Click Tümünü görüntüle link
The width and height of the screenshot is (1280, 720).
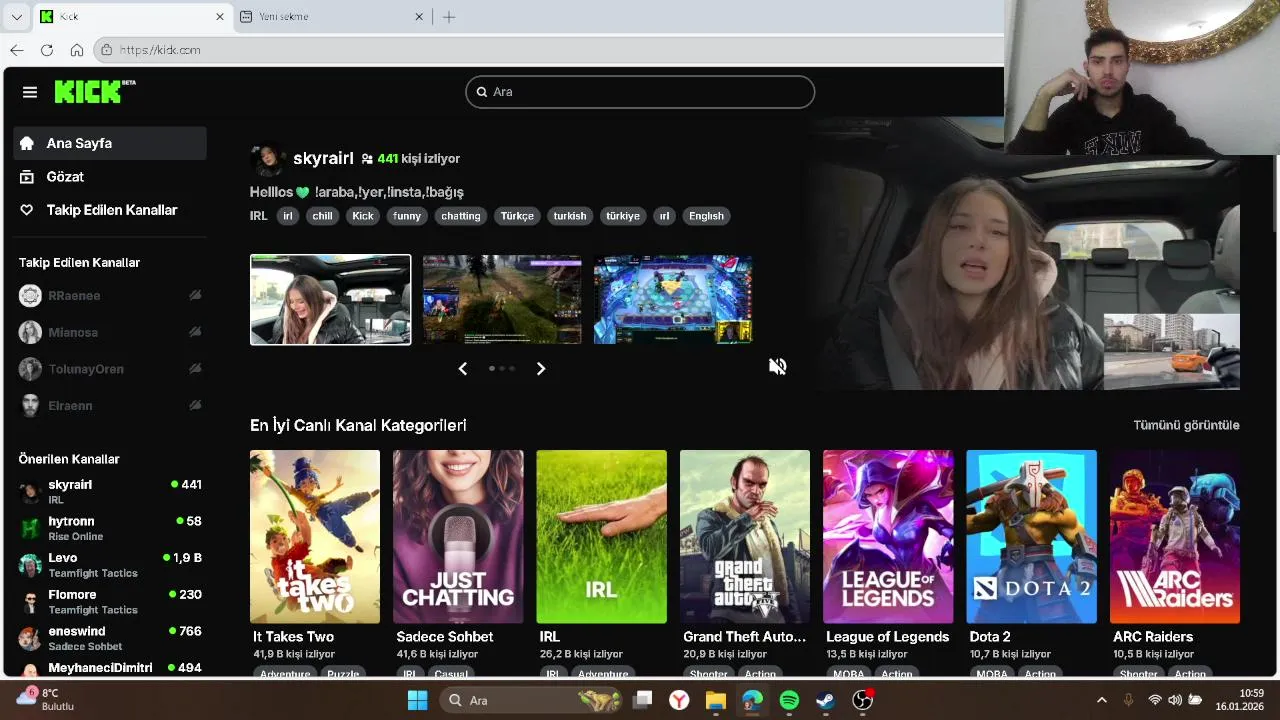pyautogui.click(x=1186, y=425)
